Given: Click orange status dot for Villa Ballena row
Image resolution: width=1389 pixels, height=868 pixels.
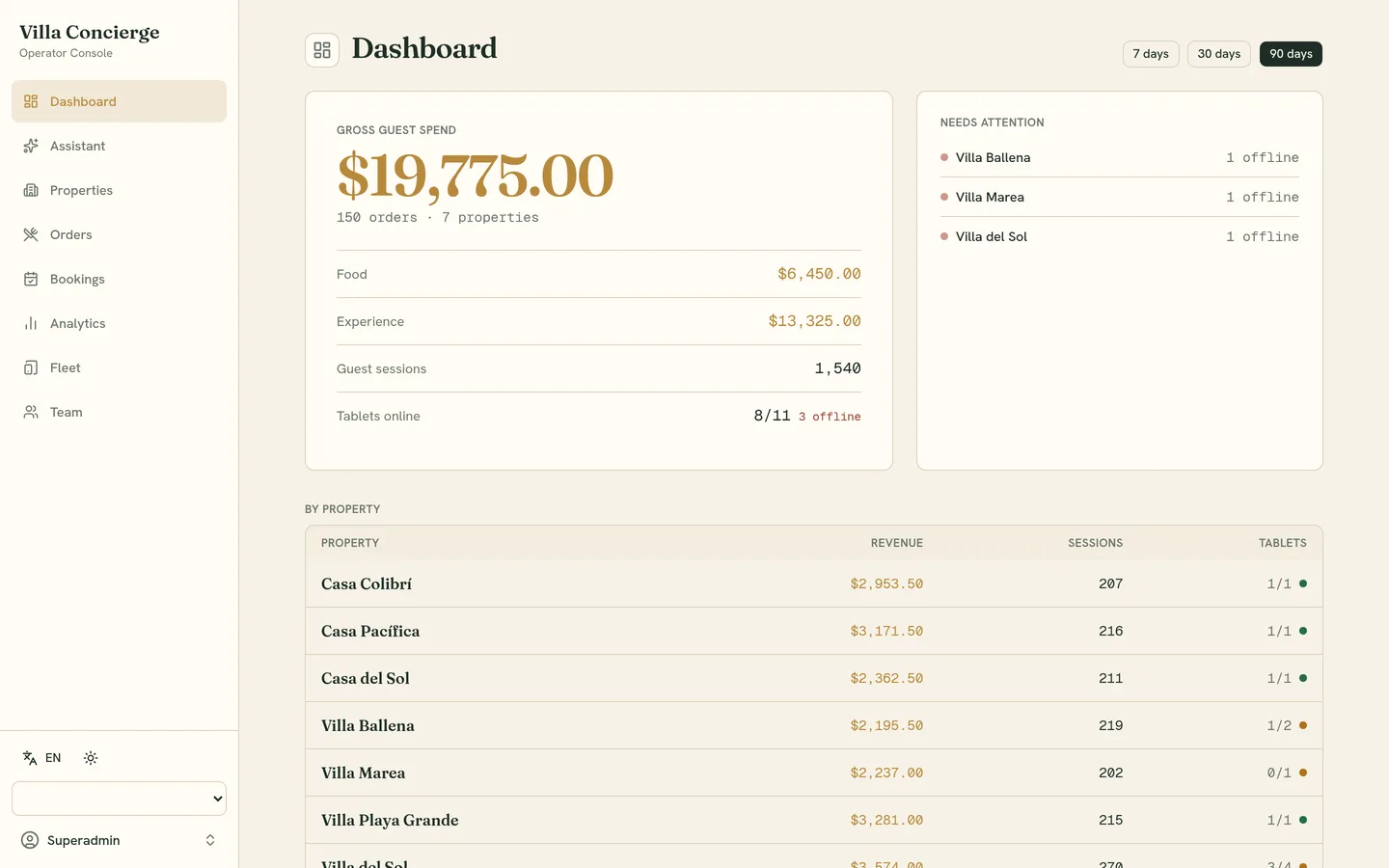Looking at the screenshot, I should pyautogui.click(x=1303, y=725).
